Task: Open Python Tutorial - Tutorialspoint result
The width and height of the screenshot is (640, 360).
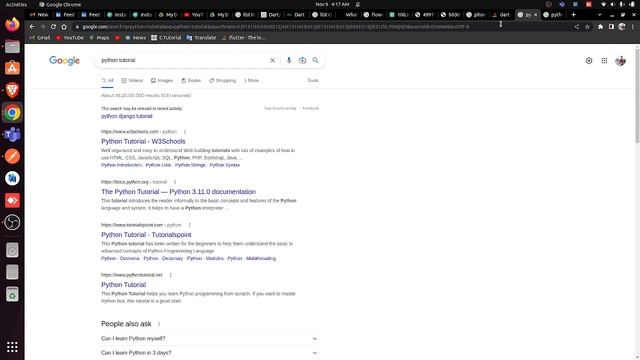Action: (146, 235)
